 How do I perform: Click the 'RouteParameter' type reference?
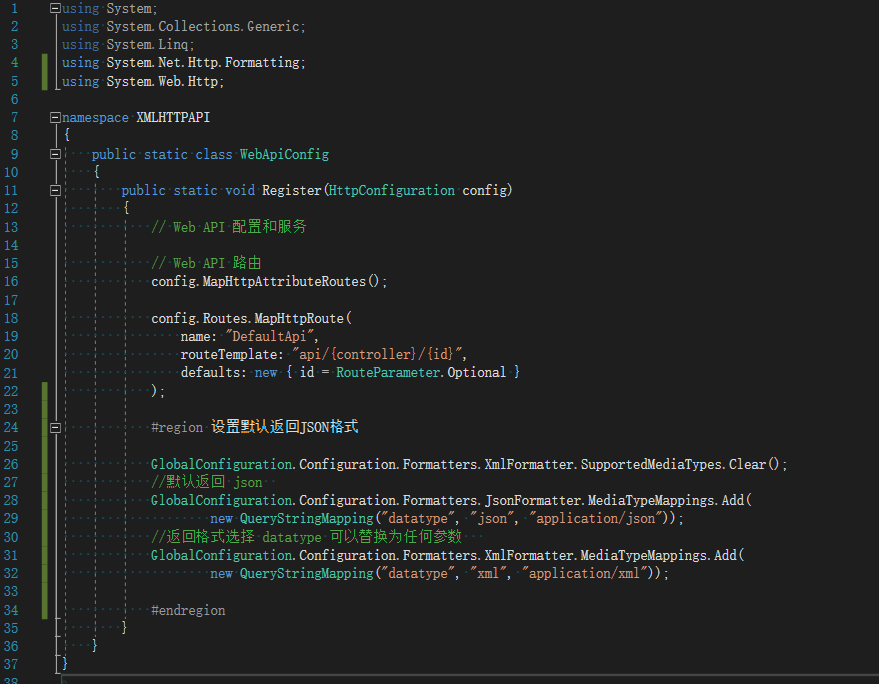click(x=388, y=372)
